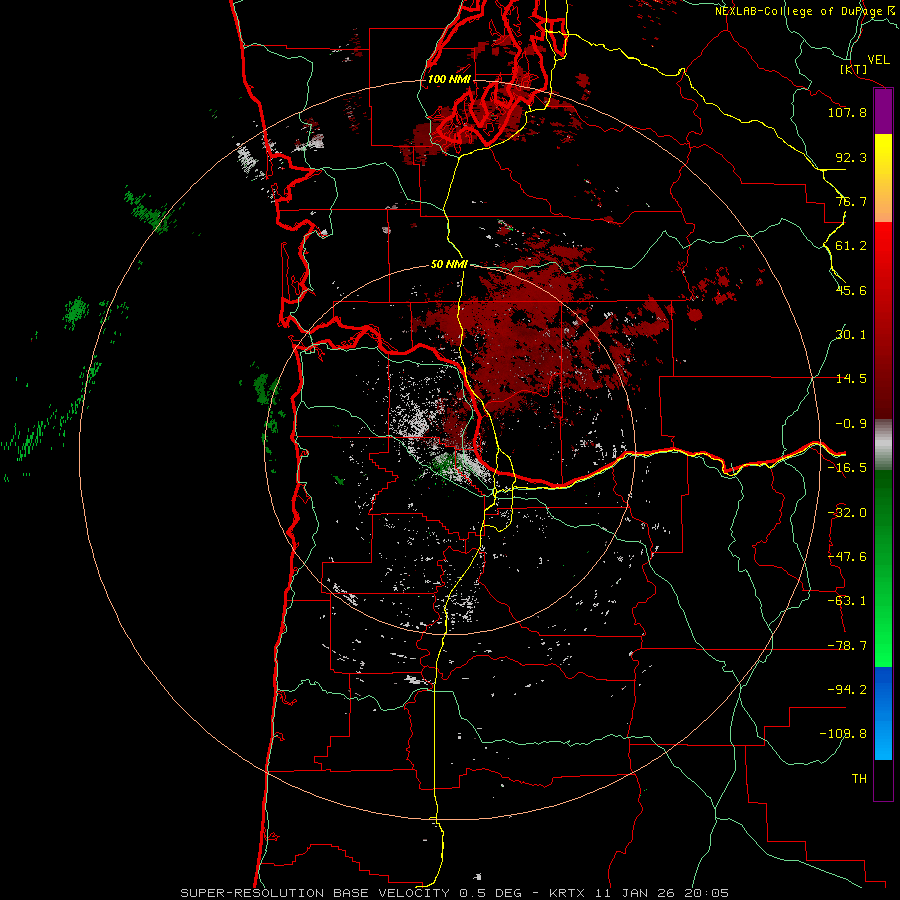Click the 100 NMI range ring label
The height and width of the screenshot is (900, 900).
[449, 79]
